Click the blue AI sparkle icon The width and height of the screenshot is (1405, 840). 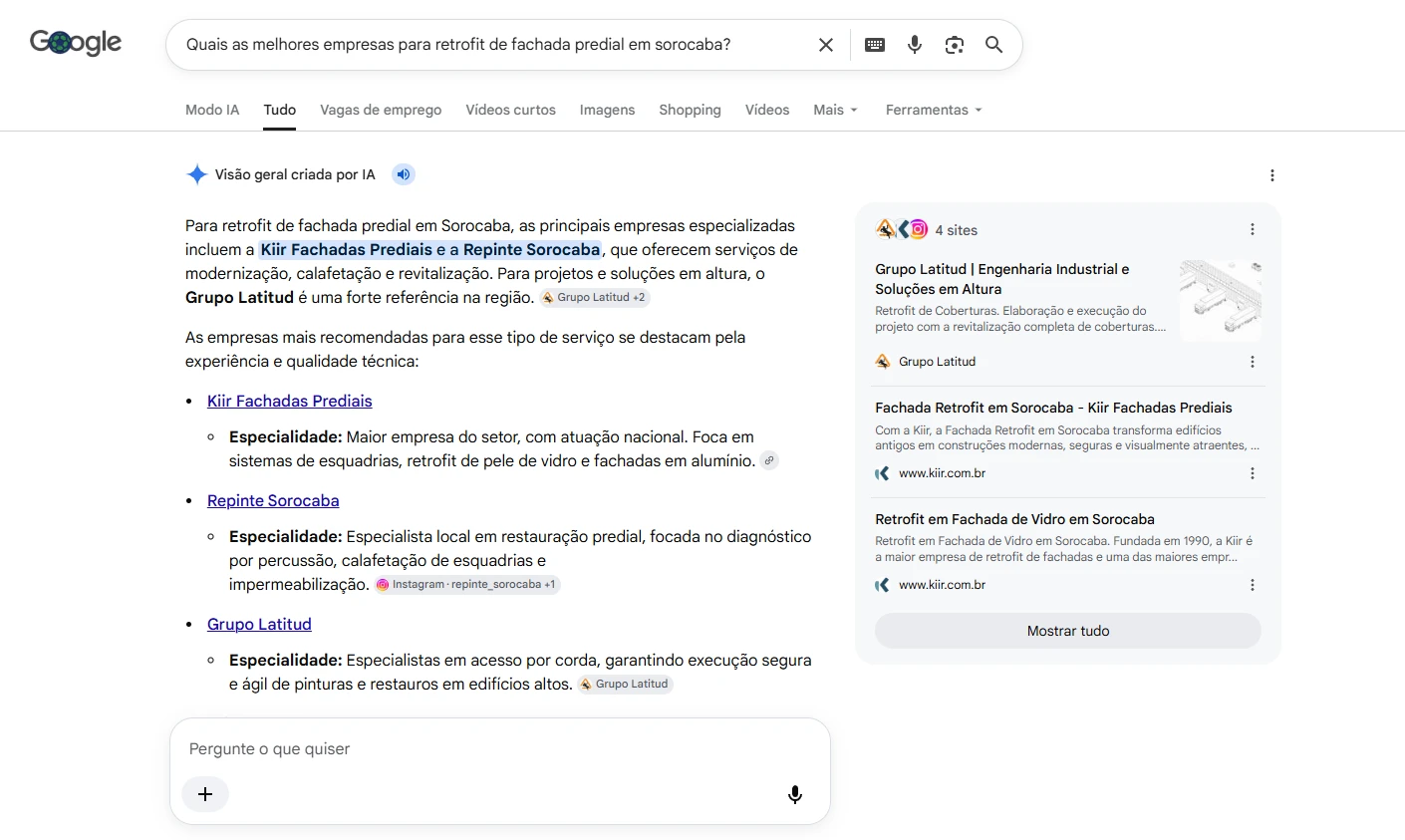coord(196,174)
